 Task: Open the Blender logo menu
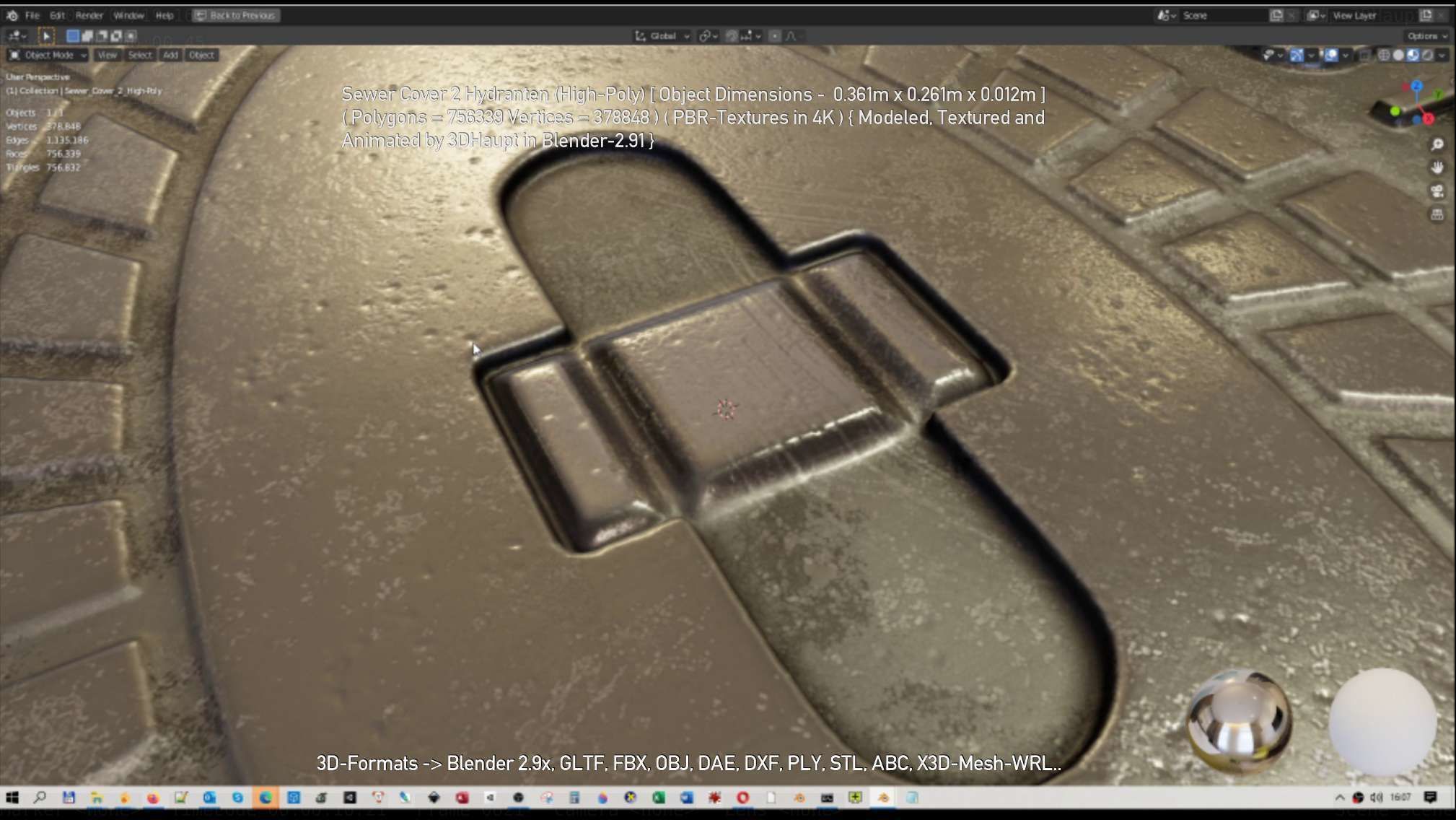(12, 15)
